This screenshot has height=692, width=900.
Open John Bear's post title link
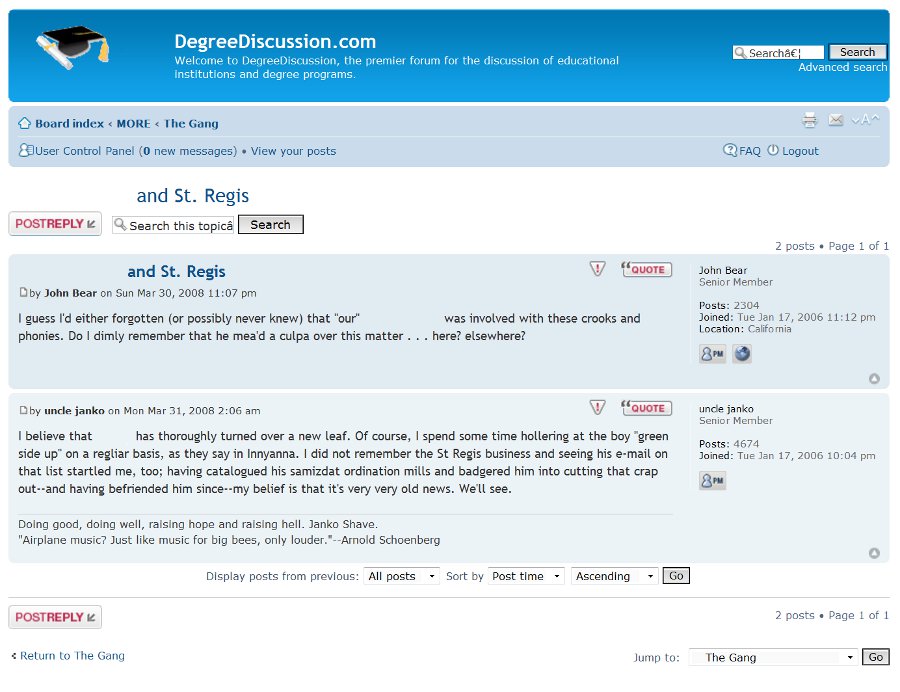tap(176, 271)
